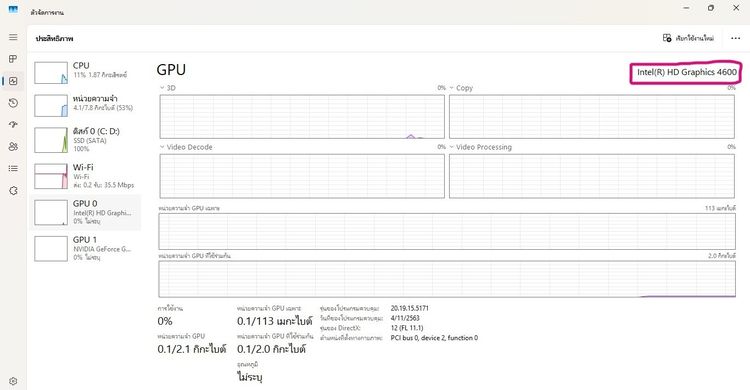Click the 3D engine usage graph
Image resolution: width=750 pixels, height=390 pixels.
pos(302,117)
